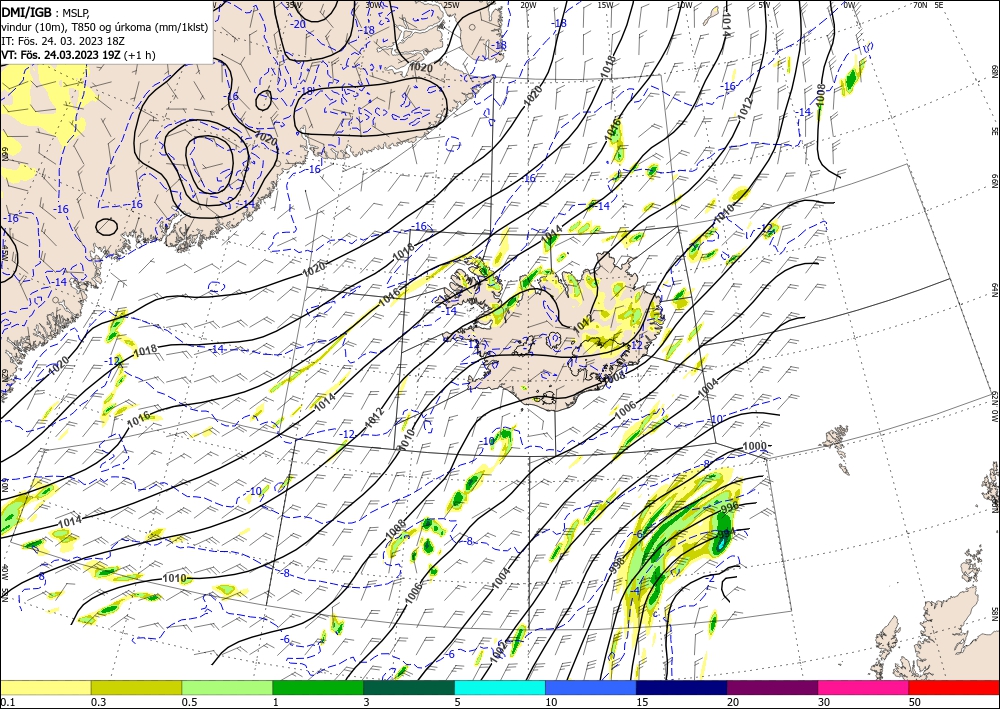Select the green 1–3 mm legend swatch

pyautogui.click(x=318, y=687)
